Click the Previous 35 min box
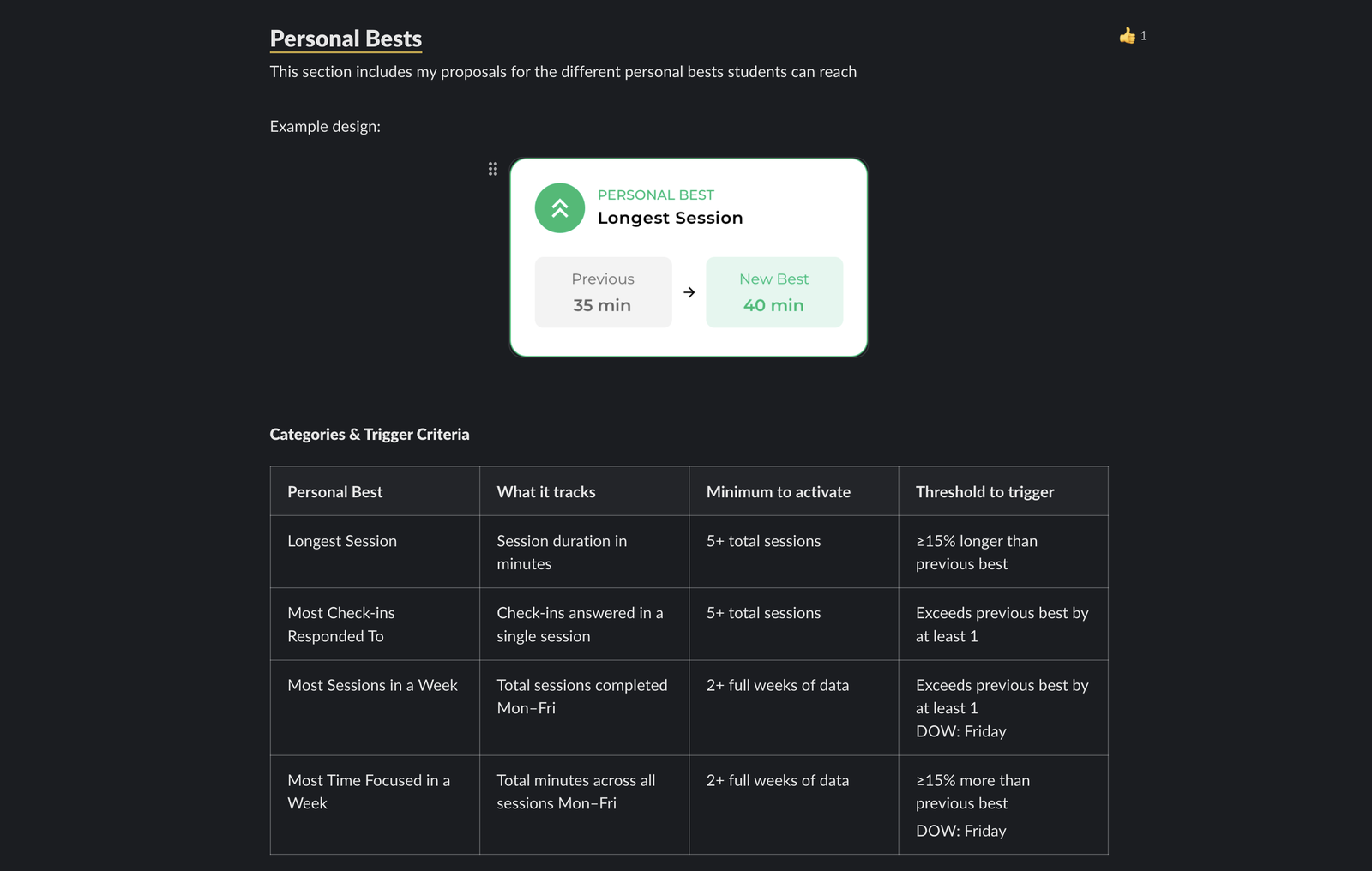The image size is (1372, 871). [603, 292]
